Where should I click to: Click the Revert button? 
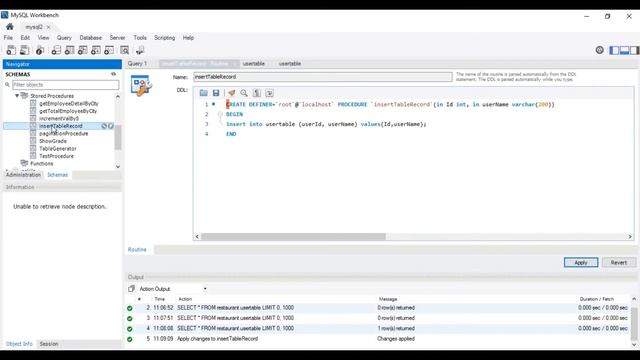pos(619,262)
